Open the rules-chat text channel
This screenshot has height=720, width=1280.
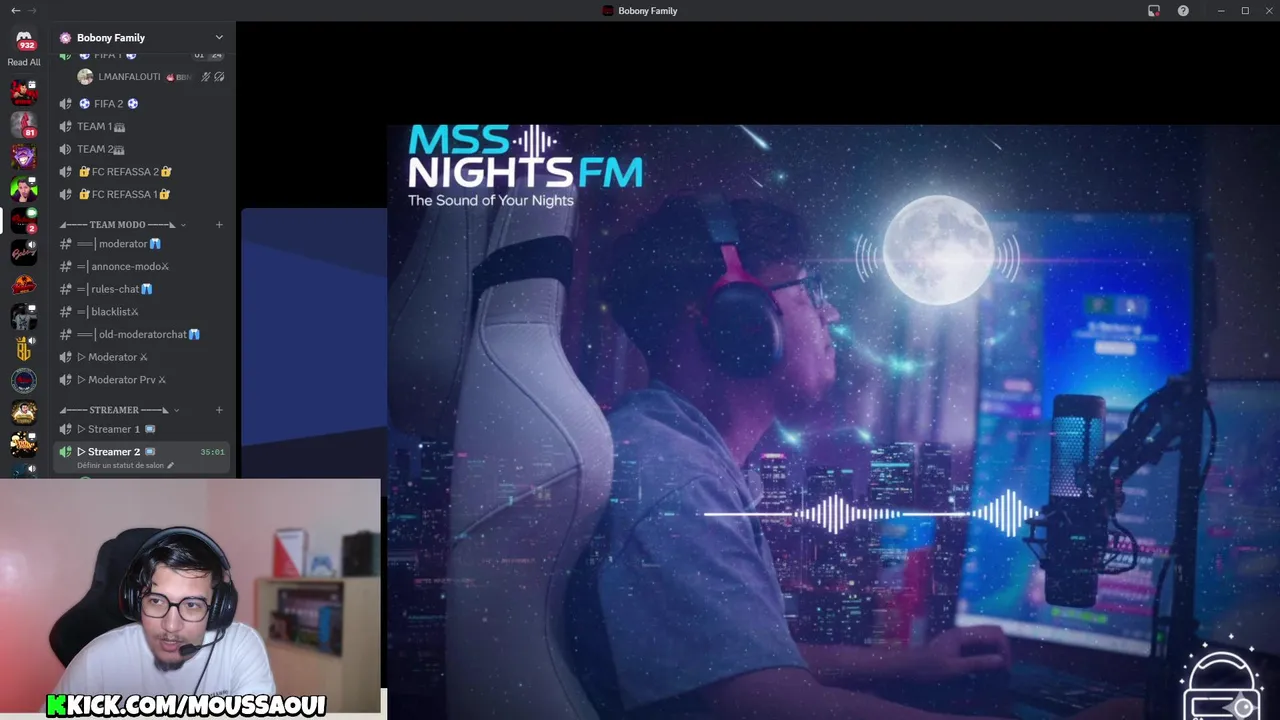click(x=142, y=289)
